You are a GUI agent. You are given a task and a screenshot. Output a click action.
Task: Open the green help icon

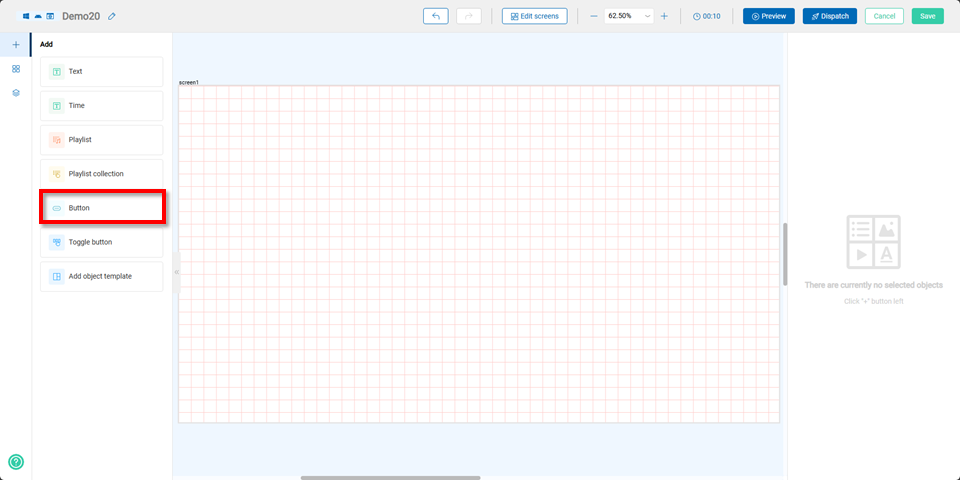tap(16, 462)
